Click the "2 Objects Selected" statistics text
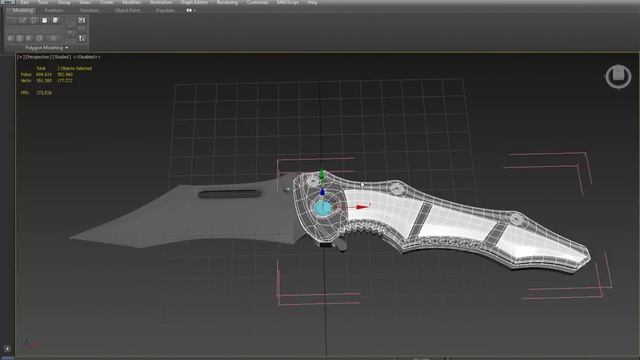 tap(74, 68)
